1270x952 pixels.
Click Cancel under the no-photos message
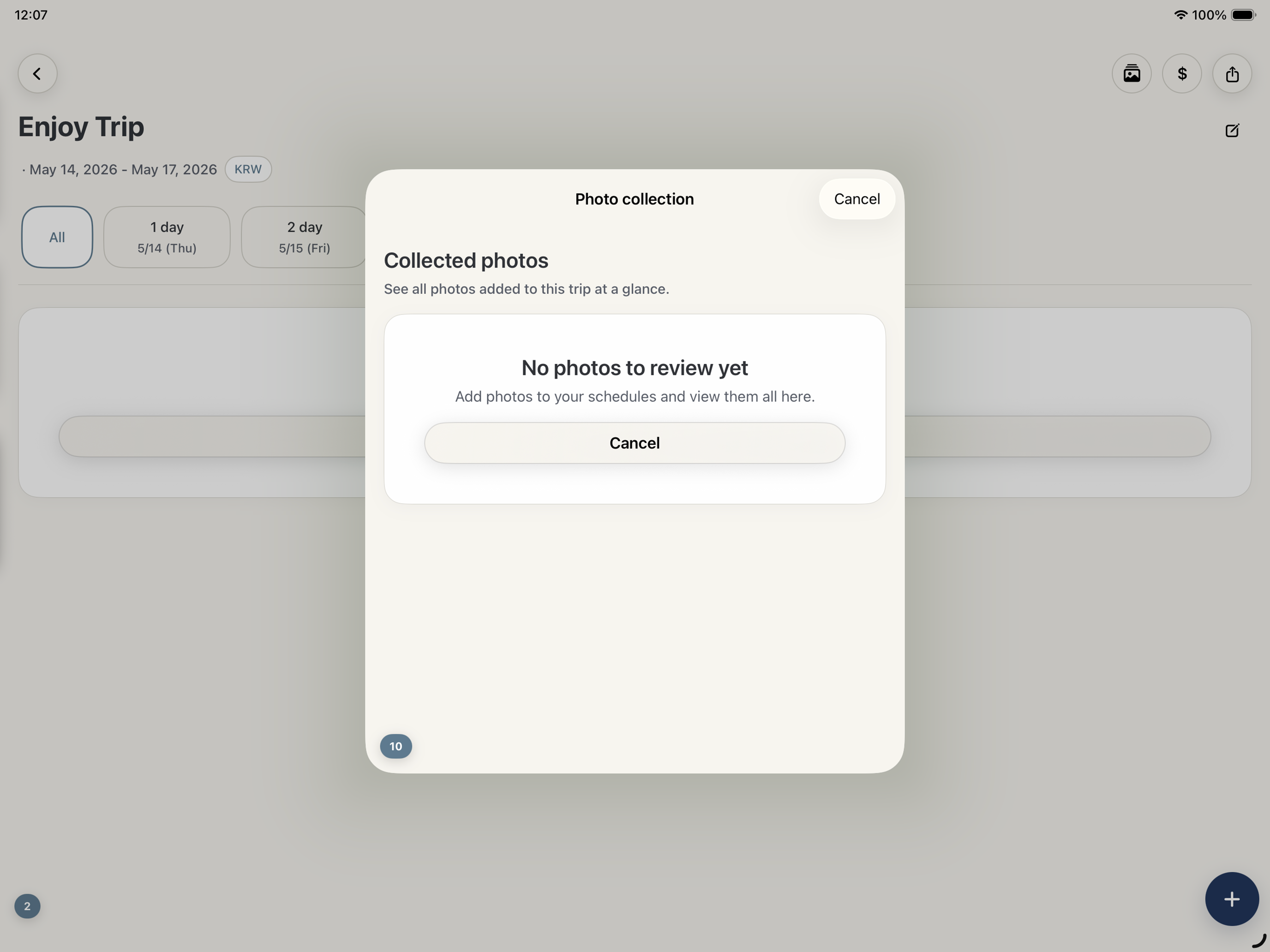pyautogui.click(x=635, y=442)
